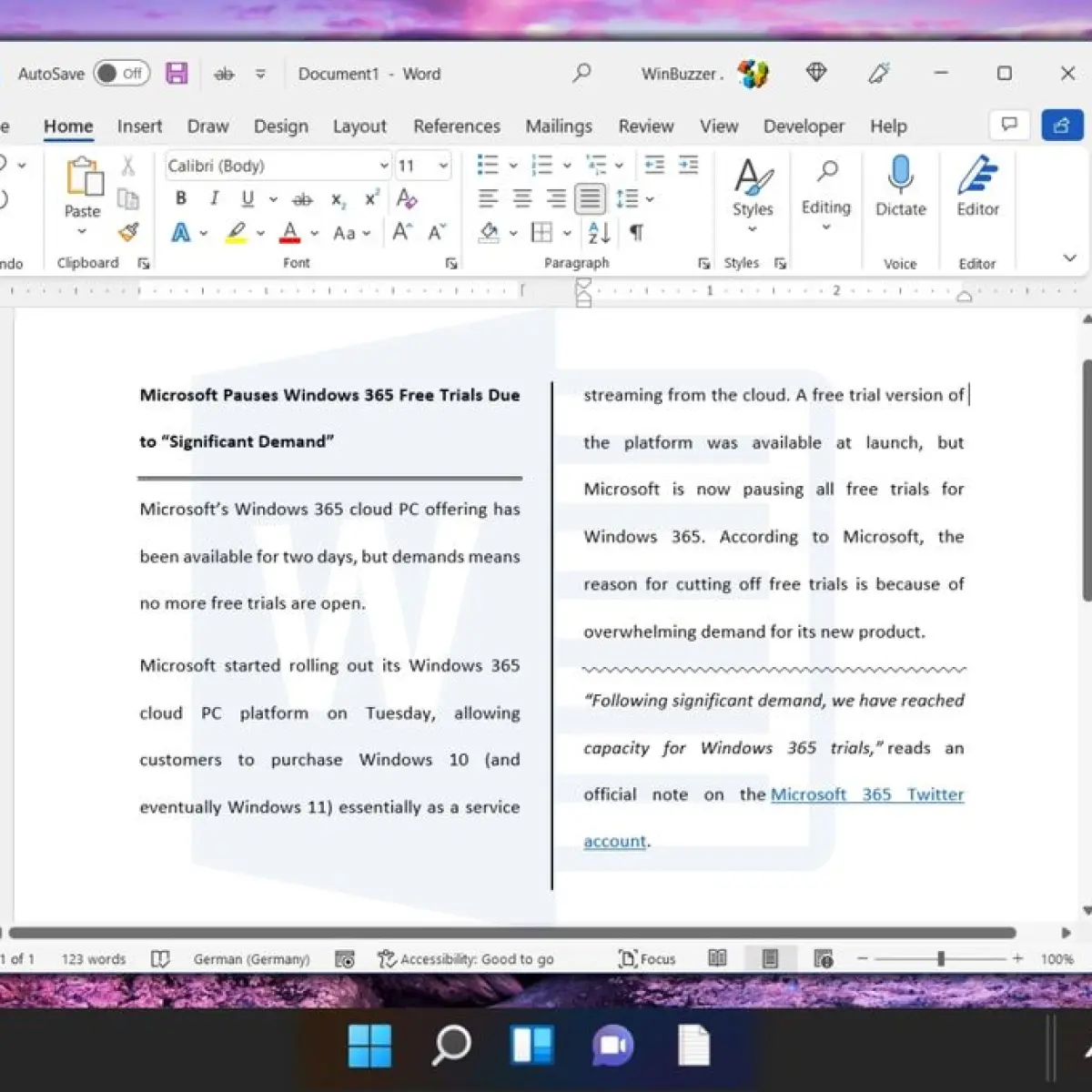Follow Microsoft 365 Twitter link

coord(867,794)
